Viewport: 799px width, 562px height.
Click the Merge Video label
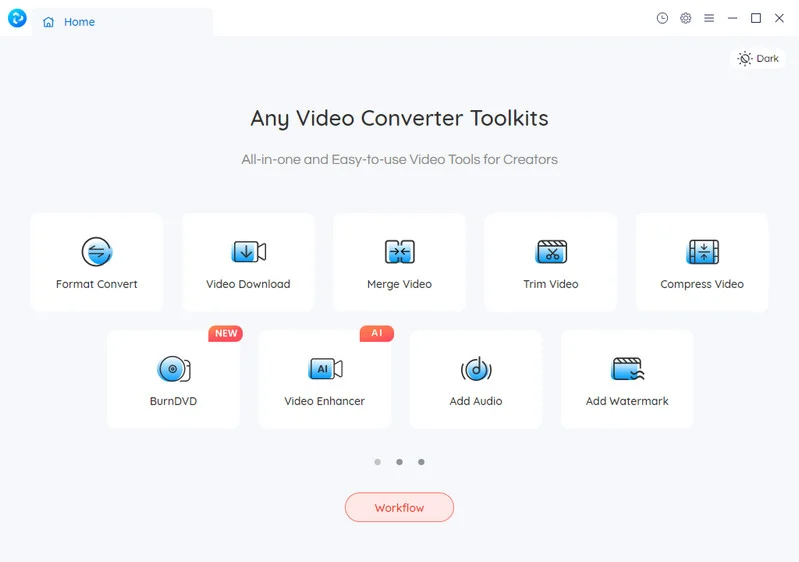tap(400, 284)
